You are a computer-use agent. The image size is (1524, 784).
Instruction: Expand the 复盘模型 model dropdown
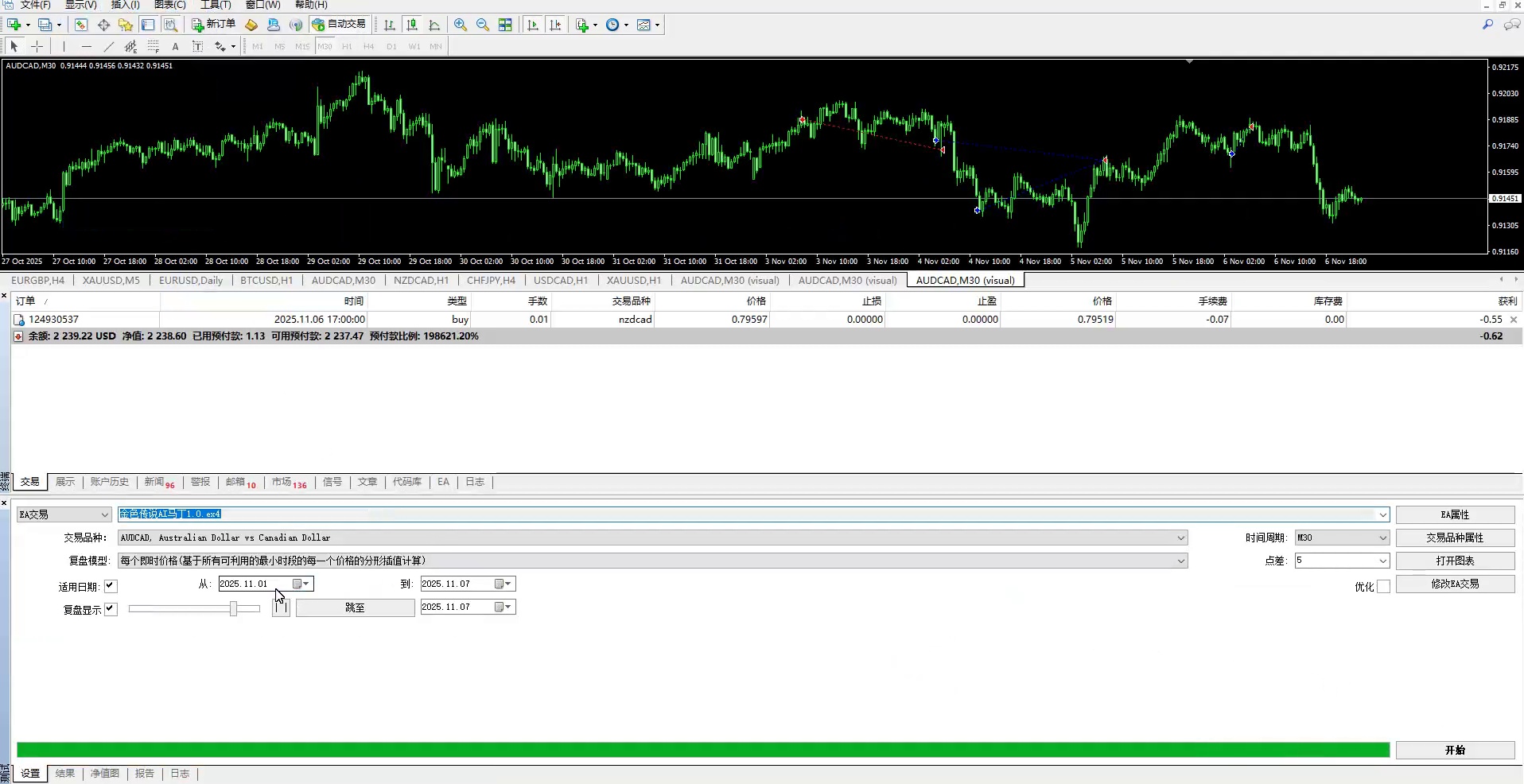[1180, 561]
